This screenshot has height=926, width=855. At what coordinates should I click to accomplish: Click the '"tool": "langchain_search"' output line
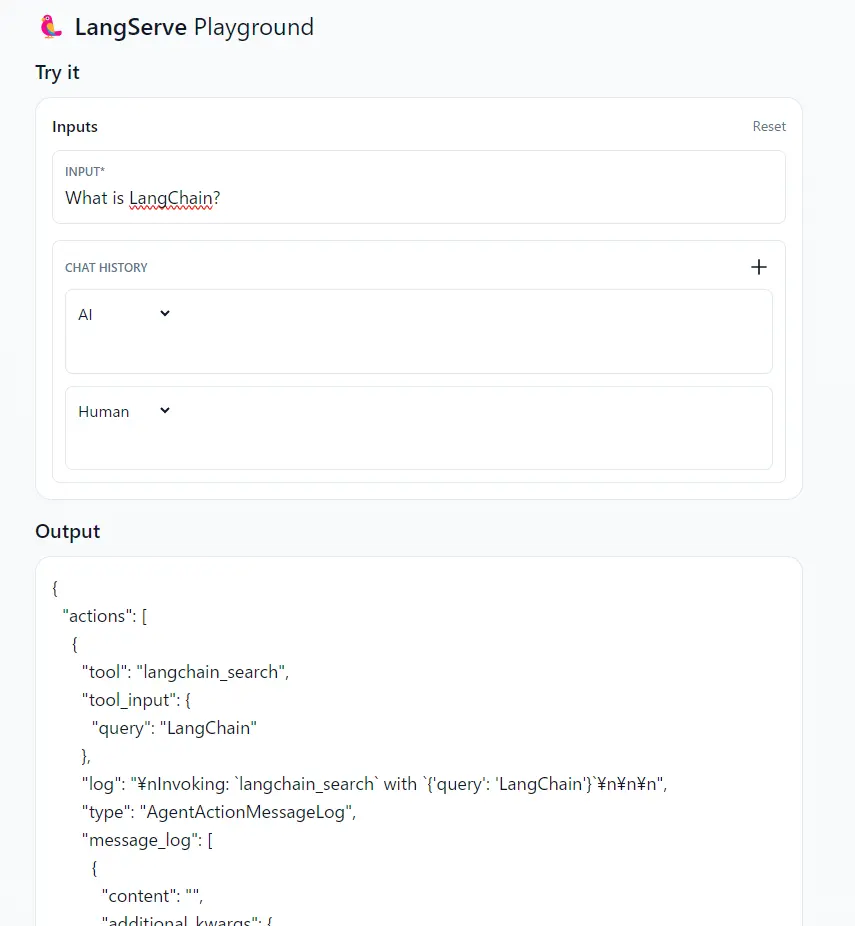185,672
